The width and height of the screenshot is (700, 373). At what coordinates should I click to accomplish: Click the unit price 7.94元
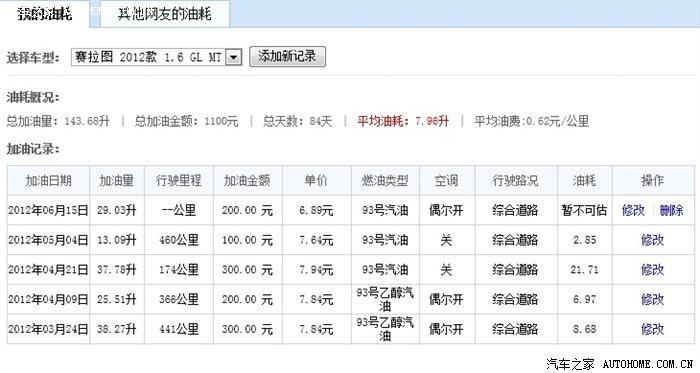tap(316, 269)
